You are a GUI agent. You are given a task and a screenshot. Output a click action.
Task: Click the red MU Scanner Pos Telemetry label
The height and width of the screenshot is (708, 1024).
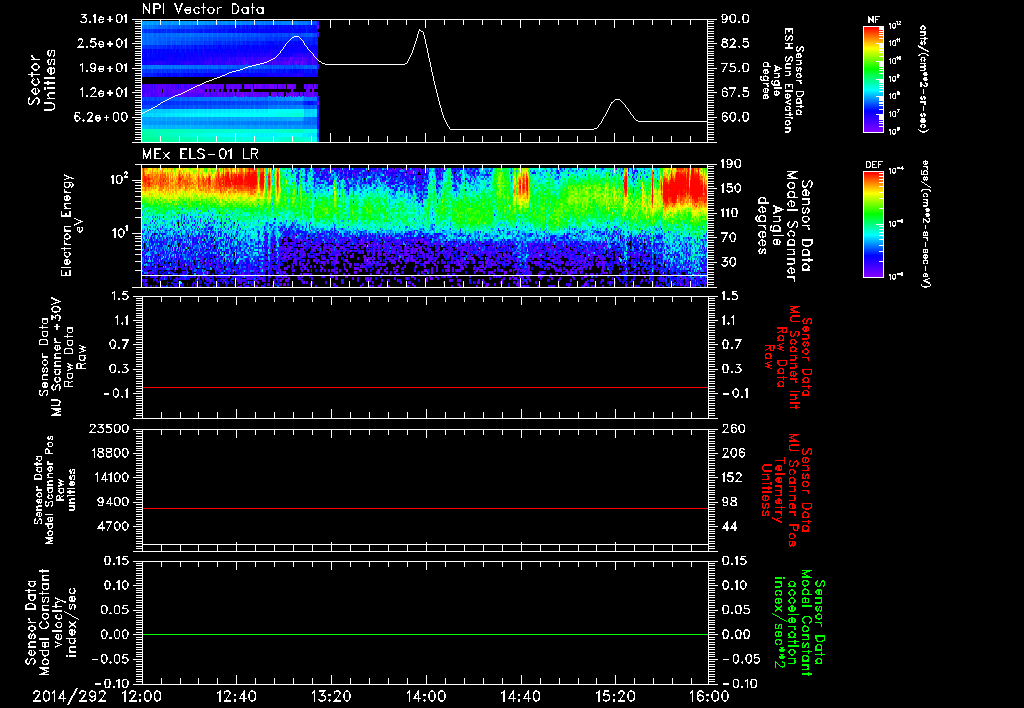pyautogui.click(x=786, y=490)
